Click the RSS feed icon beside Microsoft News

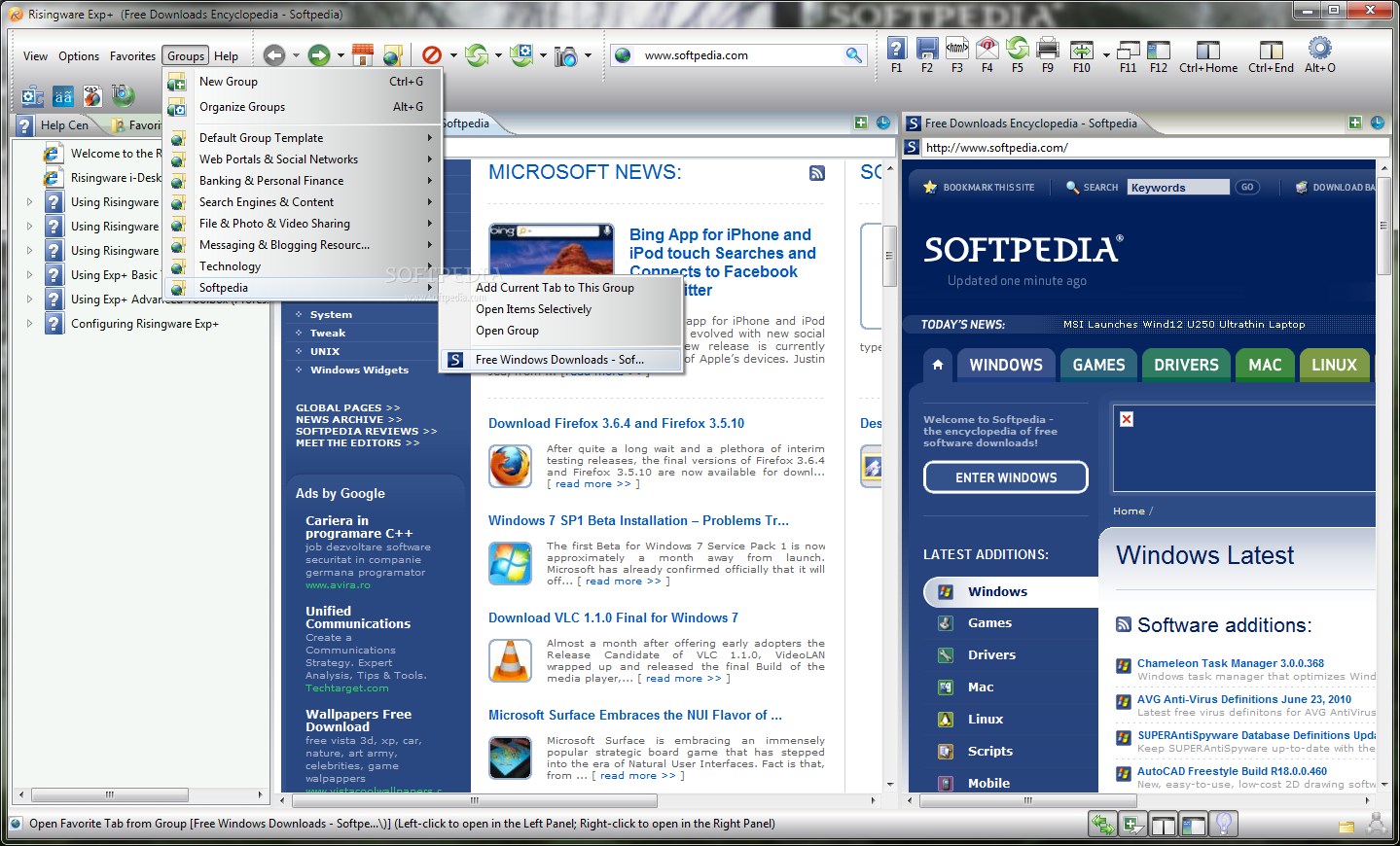[x=817, y=173]
